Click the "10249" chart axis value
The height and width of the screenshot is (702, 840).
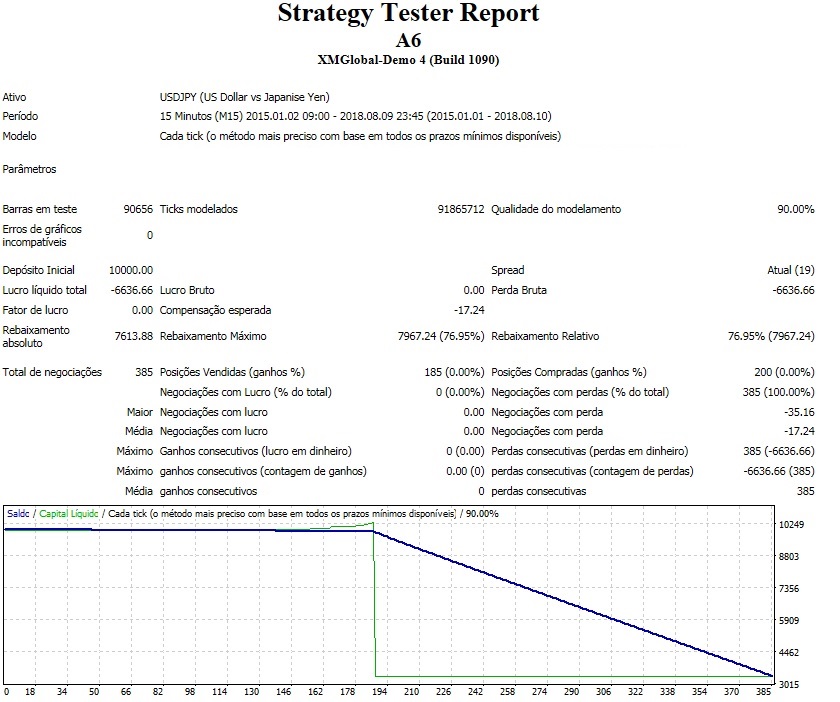(791, 525)
